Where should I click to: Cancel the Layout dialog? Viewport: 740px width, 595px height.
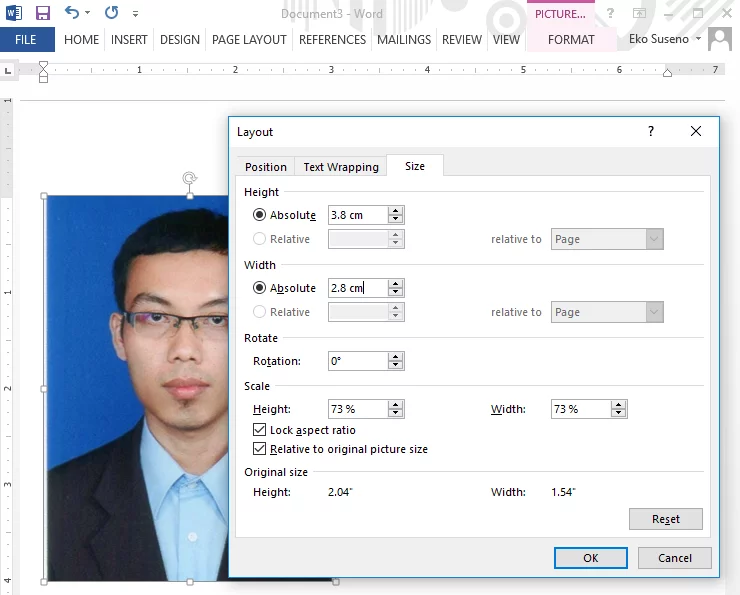(x=674, y=558)
